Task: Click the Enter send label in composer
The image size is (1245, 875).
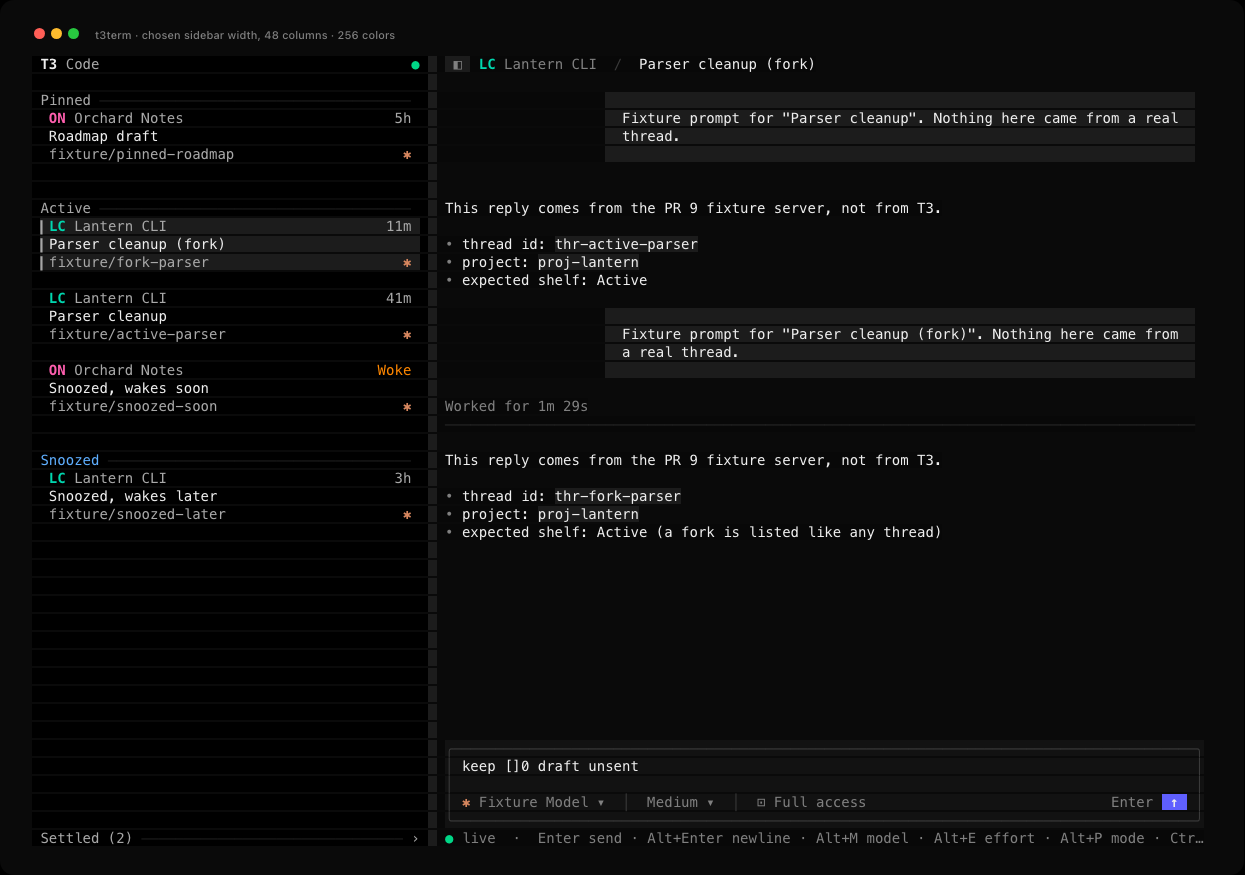Action: (1132, 802)
